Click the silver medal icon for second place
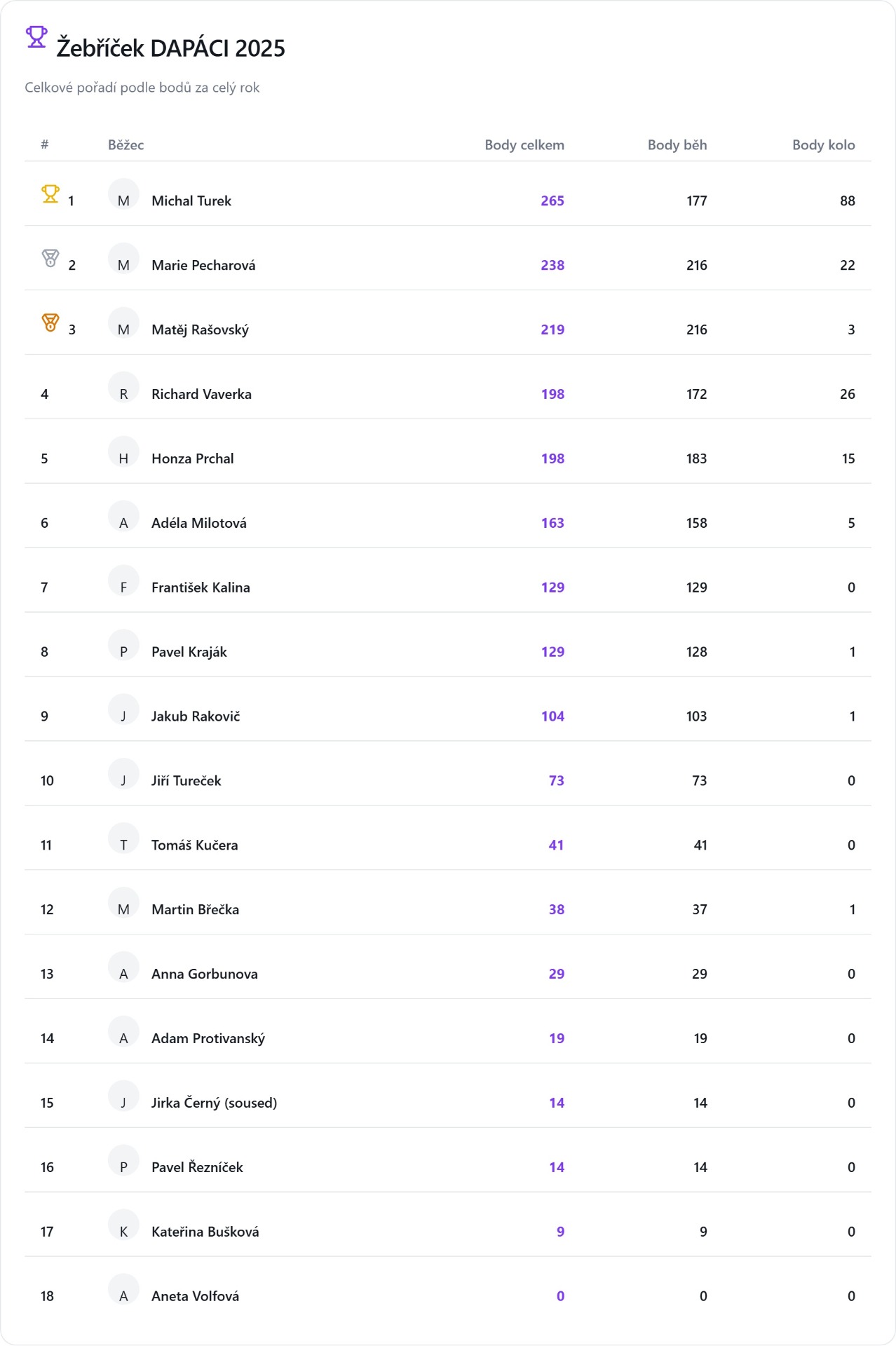896x1346 pixels. click(x=50, y=259)
